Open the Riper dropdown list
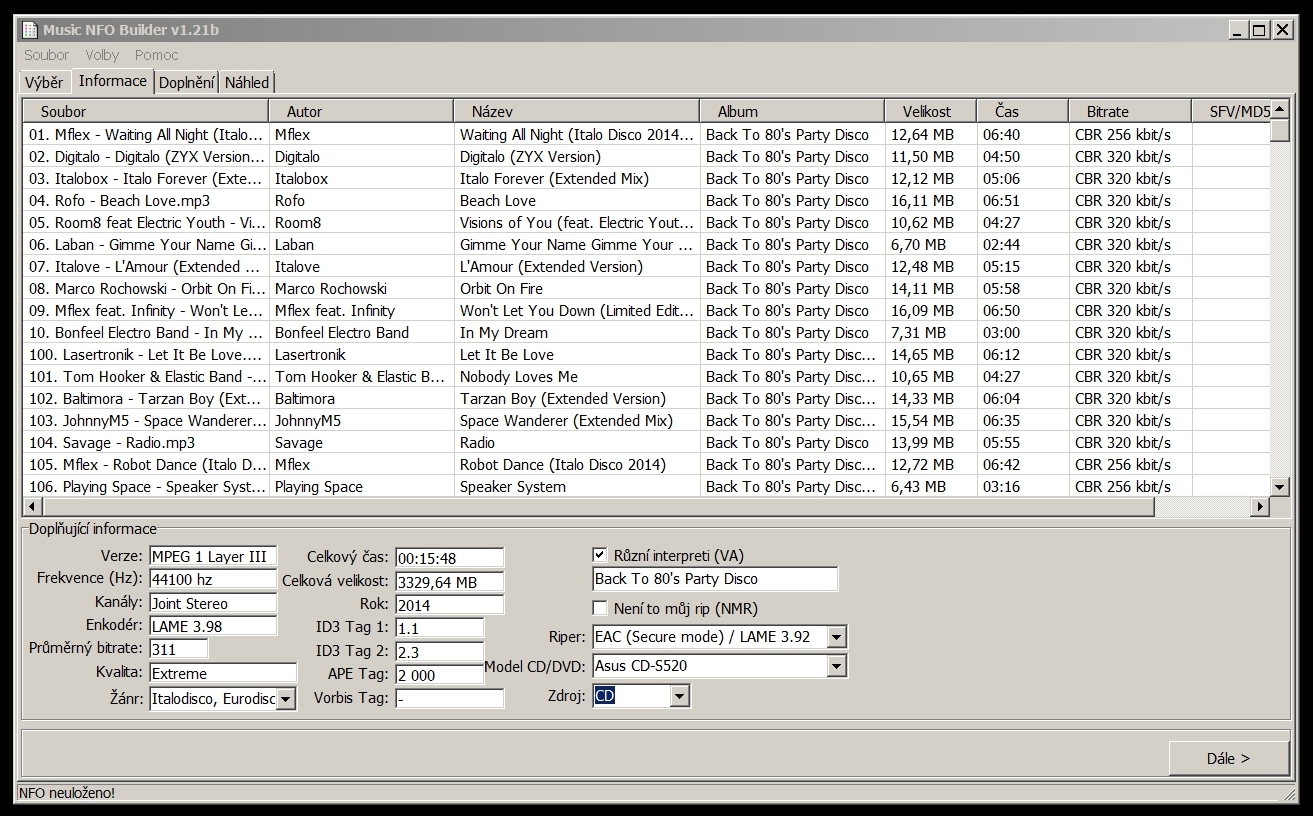Image resolution: width=1313 pixels, height=816 pixels. [x=837, y=636]
